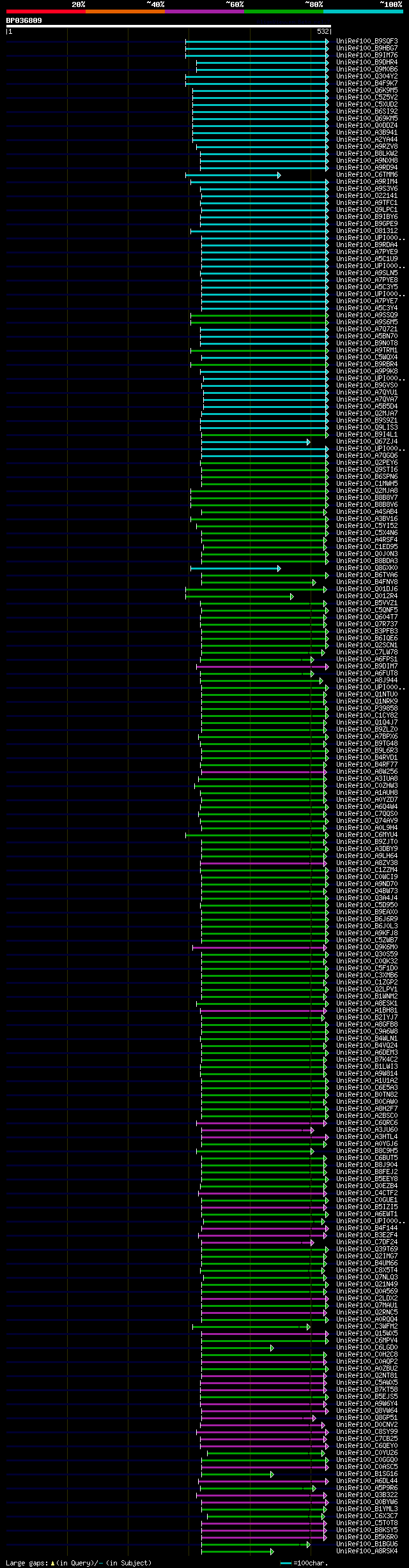Click hit label UniRef100_B8B8V7
Screen dimensions: 409x1568
pos(367,498)
